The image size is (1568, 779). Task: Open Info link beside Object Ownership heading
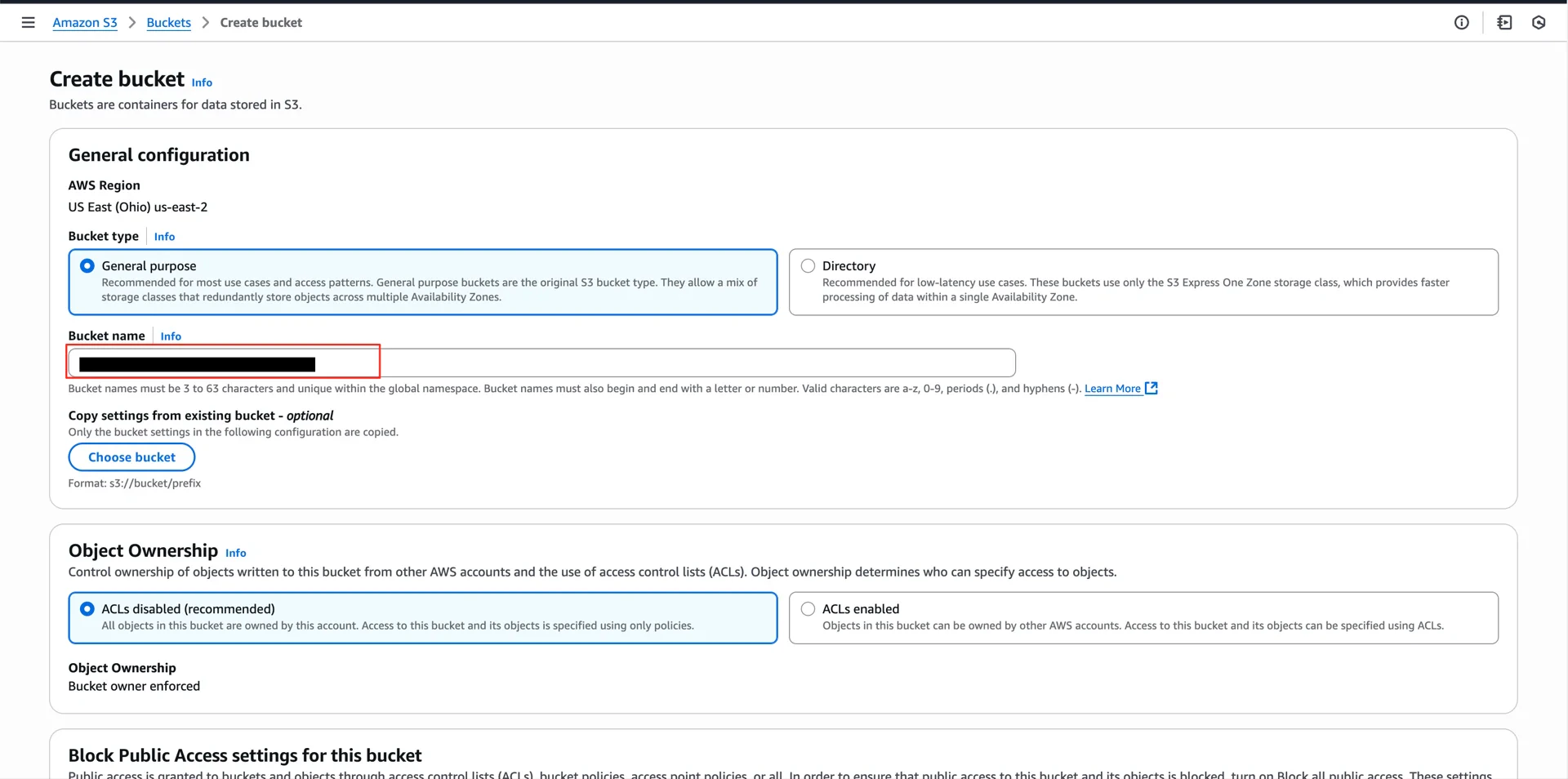click(x=235, y=553)
